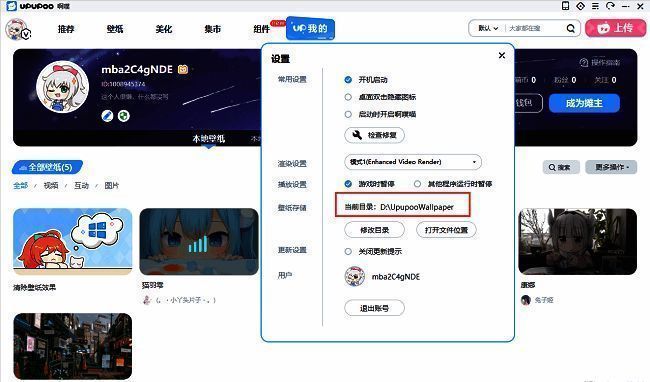Click the 修改目录 button
This screenshot has width=650, height=382.
tap(374, 230)
